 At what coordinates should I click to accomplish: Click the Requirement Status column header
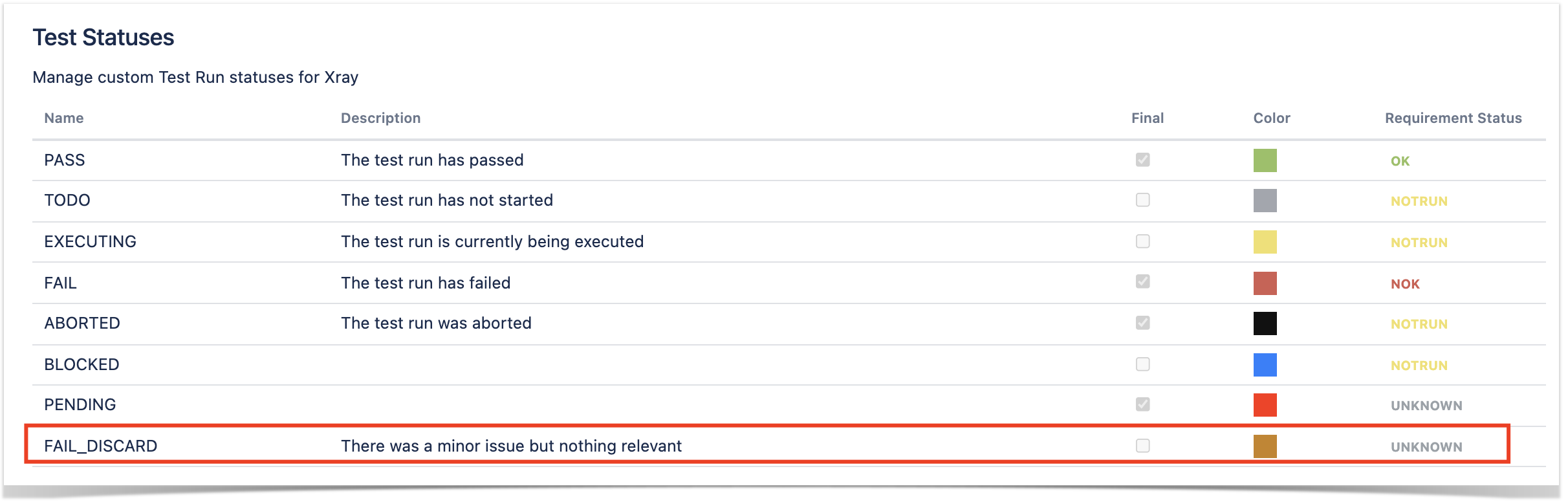1454,118
